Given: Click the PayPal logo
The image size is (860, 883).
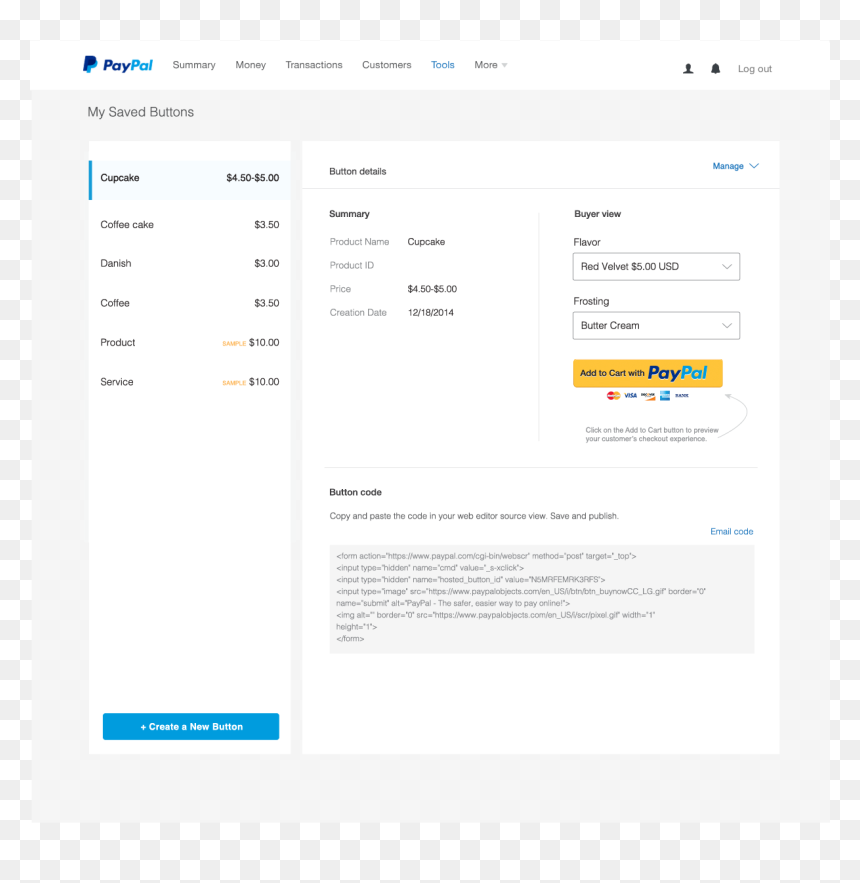Looking at the screenshot, I should (x=118, y=65).
